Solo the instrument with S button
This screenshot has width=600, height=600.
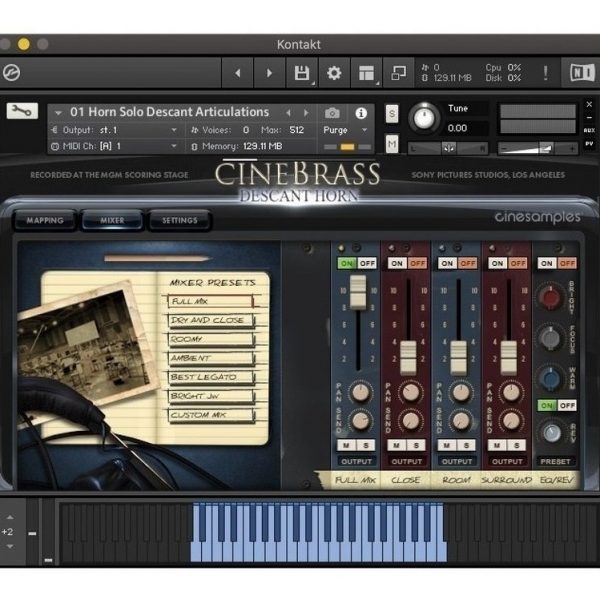(392, 114)
